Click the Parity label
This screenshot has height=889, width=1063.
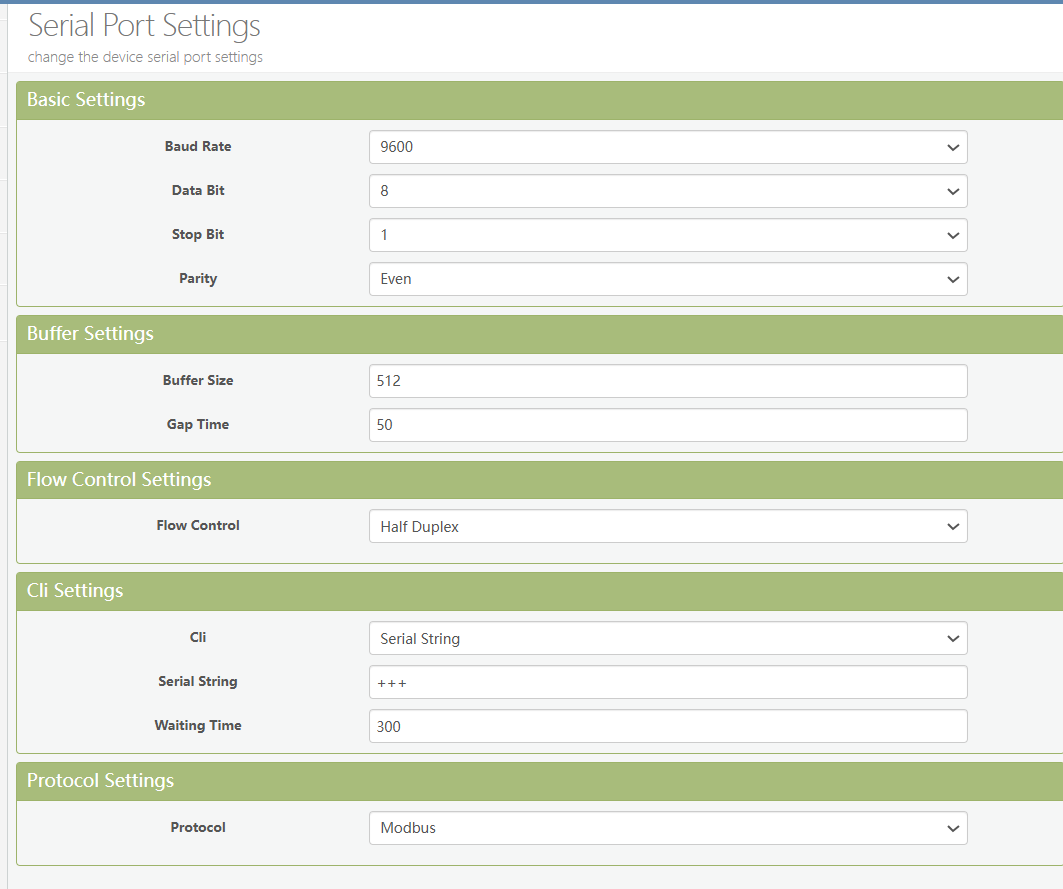[x=198, y=279]
